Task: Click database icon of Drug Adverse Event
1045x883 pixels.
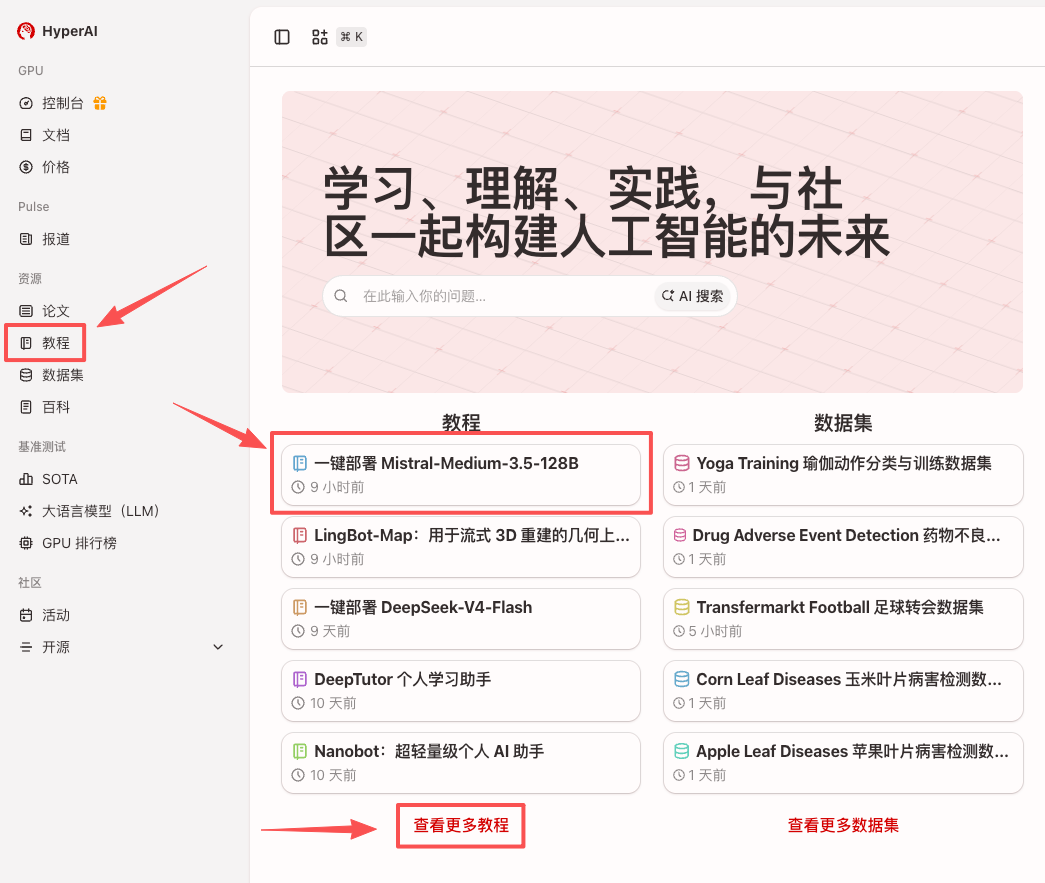Action: click(x=680, y=535)
